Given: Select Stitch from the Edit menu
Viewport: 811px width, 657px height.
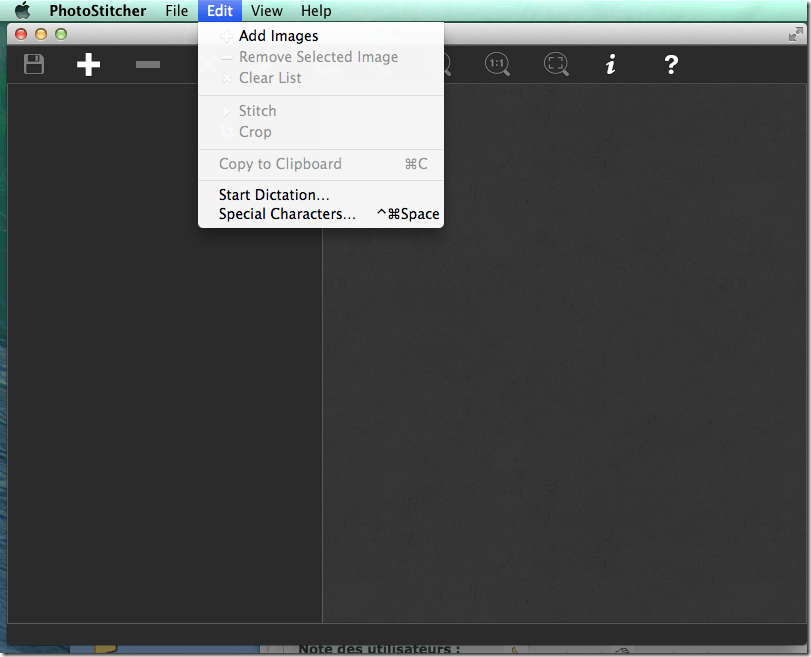Looking at the screenshot, I should [257, 111].
